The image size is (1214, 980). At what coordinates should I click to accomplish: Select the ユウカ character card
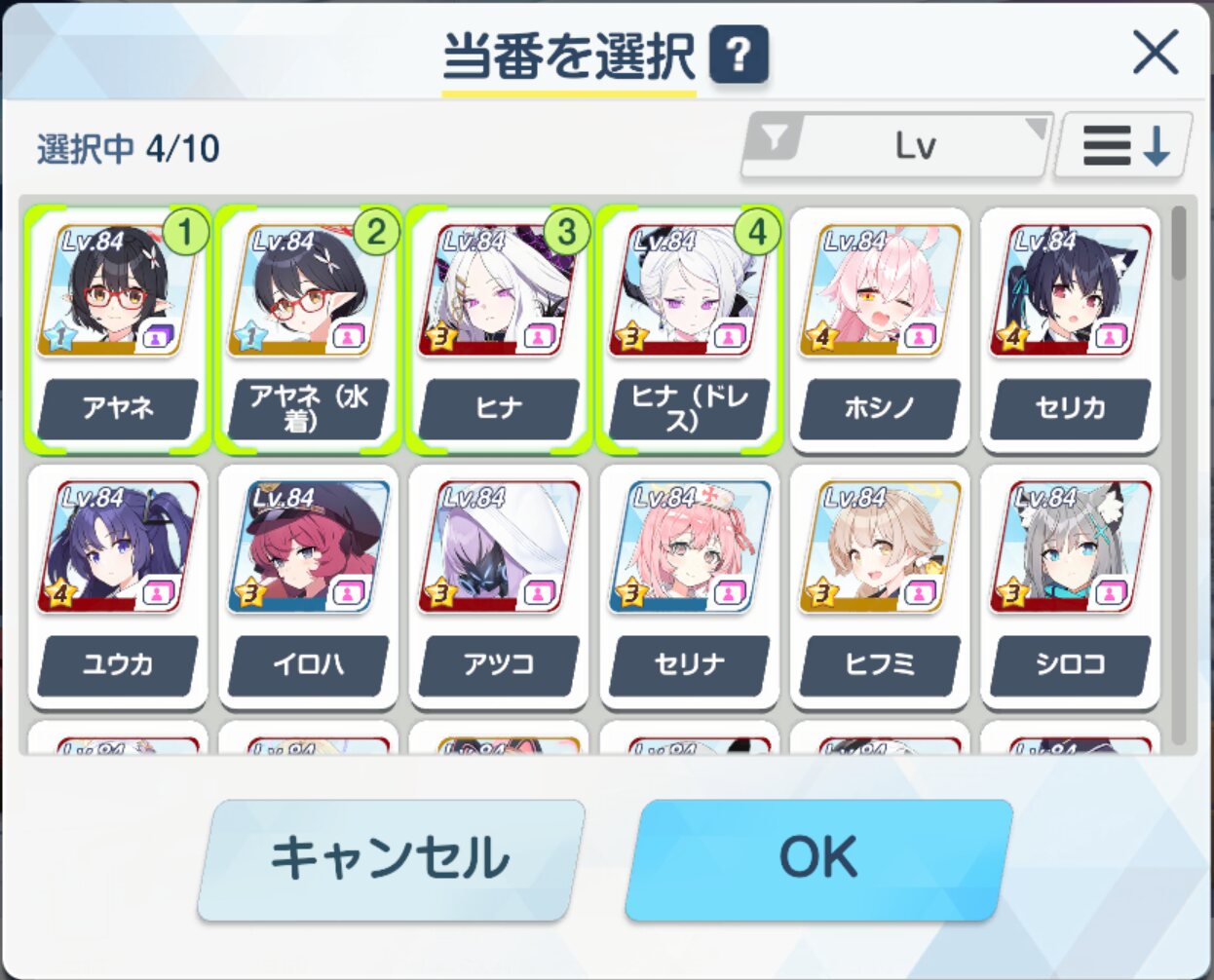(118, 586)
